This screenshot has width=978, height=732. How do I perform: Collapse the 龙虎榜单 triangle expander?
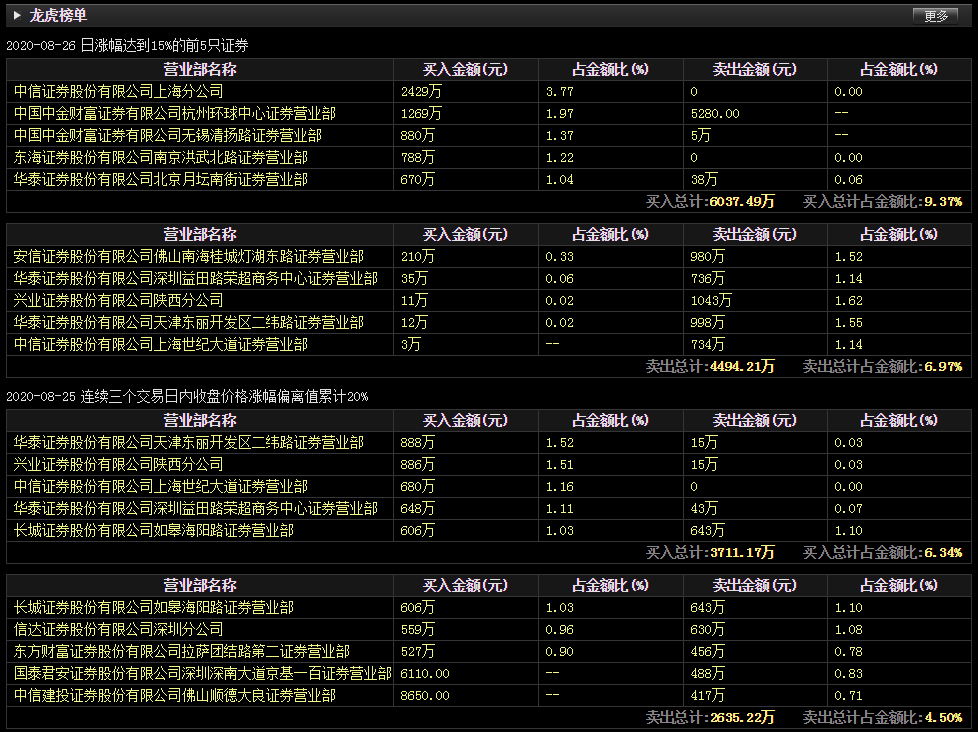click(x=17, y=15)
